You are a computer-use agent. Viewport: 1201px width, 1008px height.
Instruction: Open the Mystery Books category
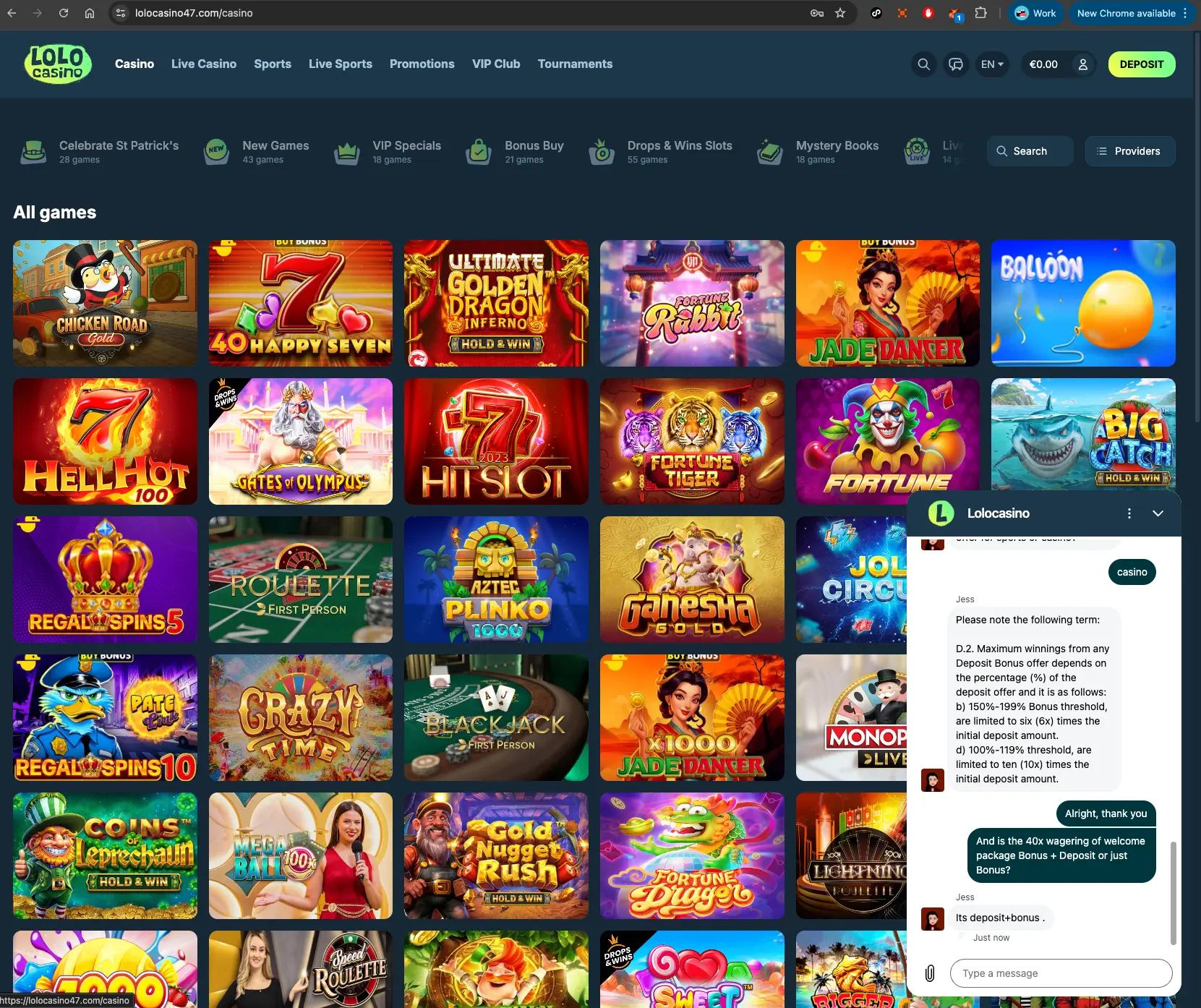point(818,151)
